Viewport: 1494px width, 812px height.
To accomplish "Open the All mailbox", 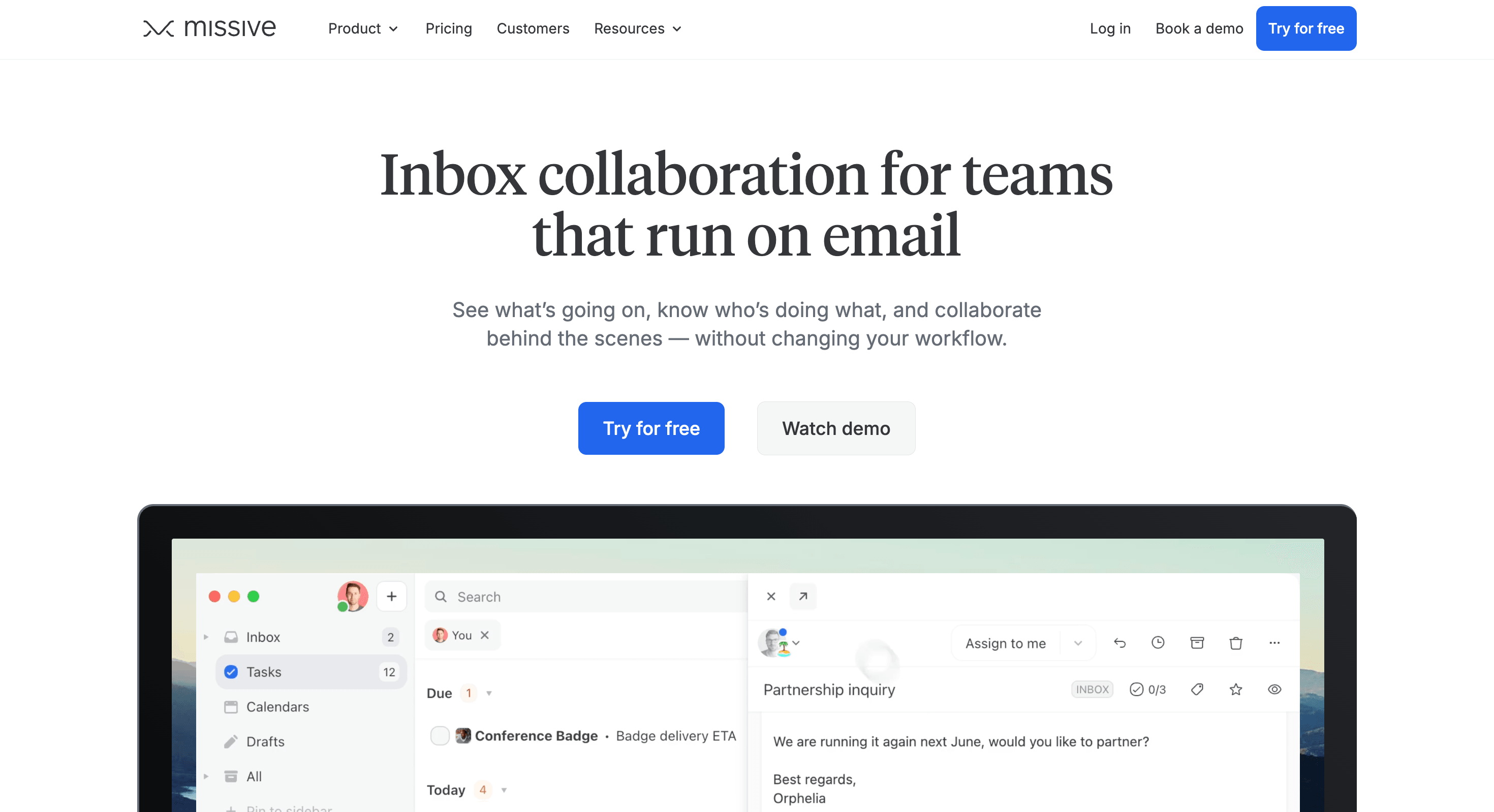I will pyautogui.click(x=254, y=776).
